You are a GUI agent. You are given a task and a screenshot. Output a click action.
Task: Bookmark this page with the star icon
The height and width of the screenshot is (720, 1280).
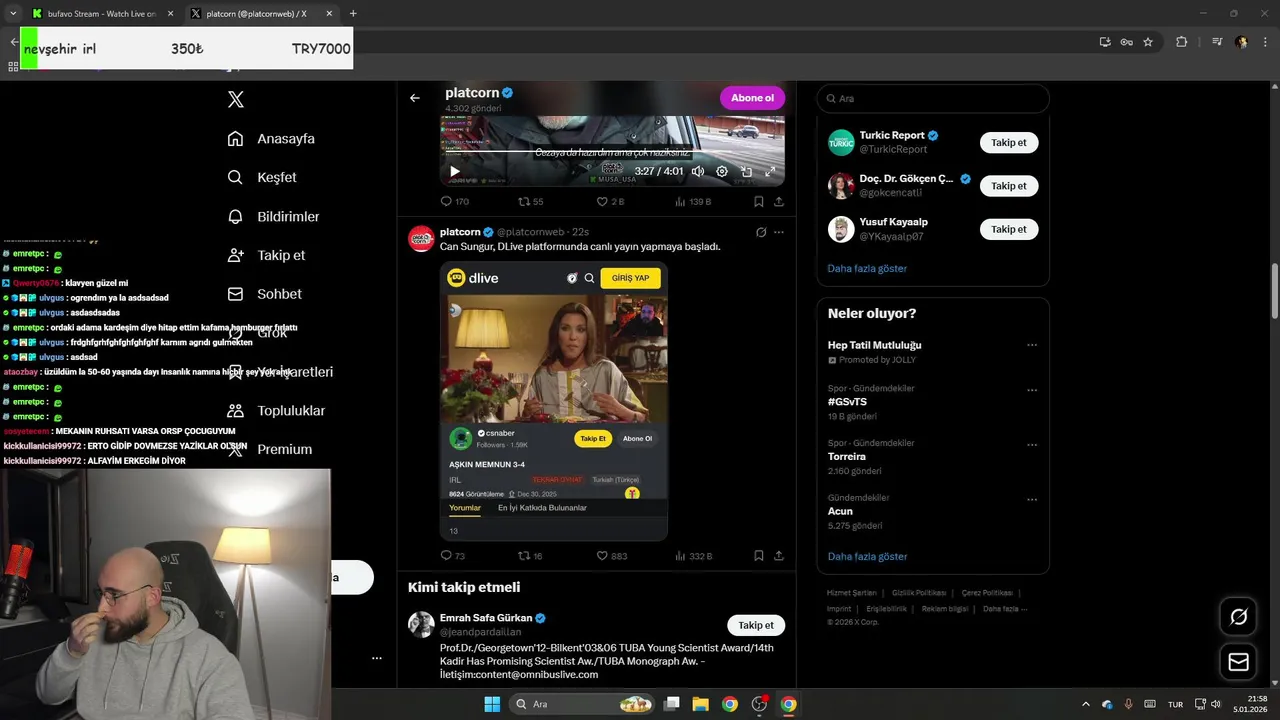(1148, 42)
